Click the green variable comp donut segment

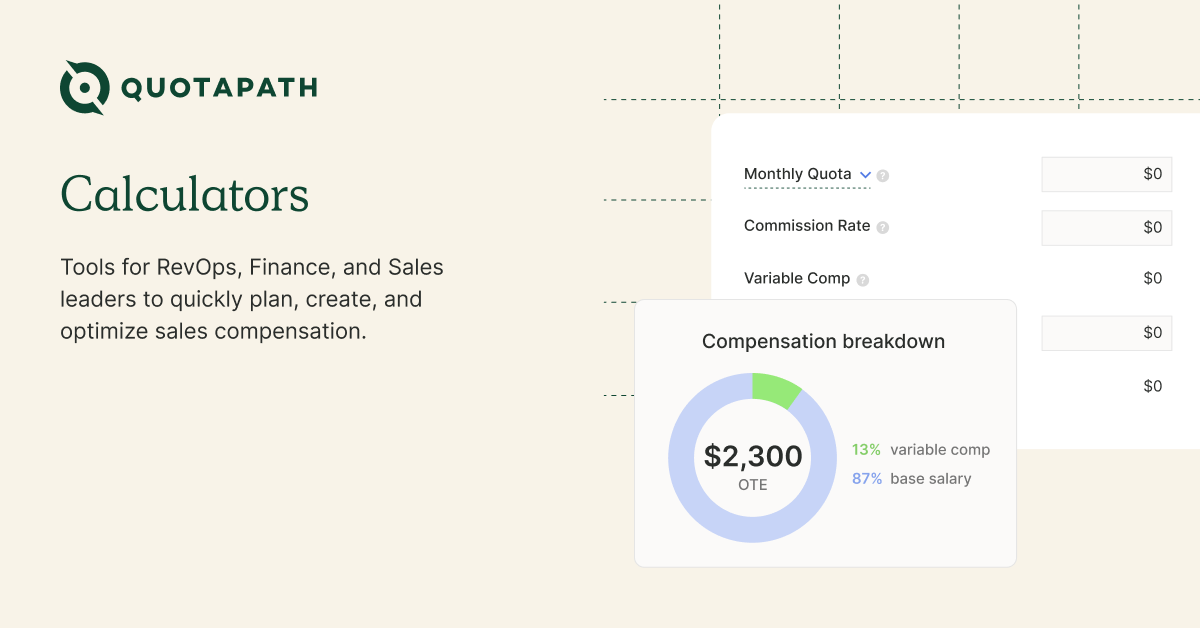coord(777,390)
